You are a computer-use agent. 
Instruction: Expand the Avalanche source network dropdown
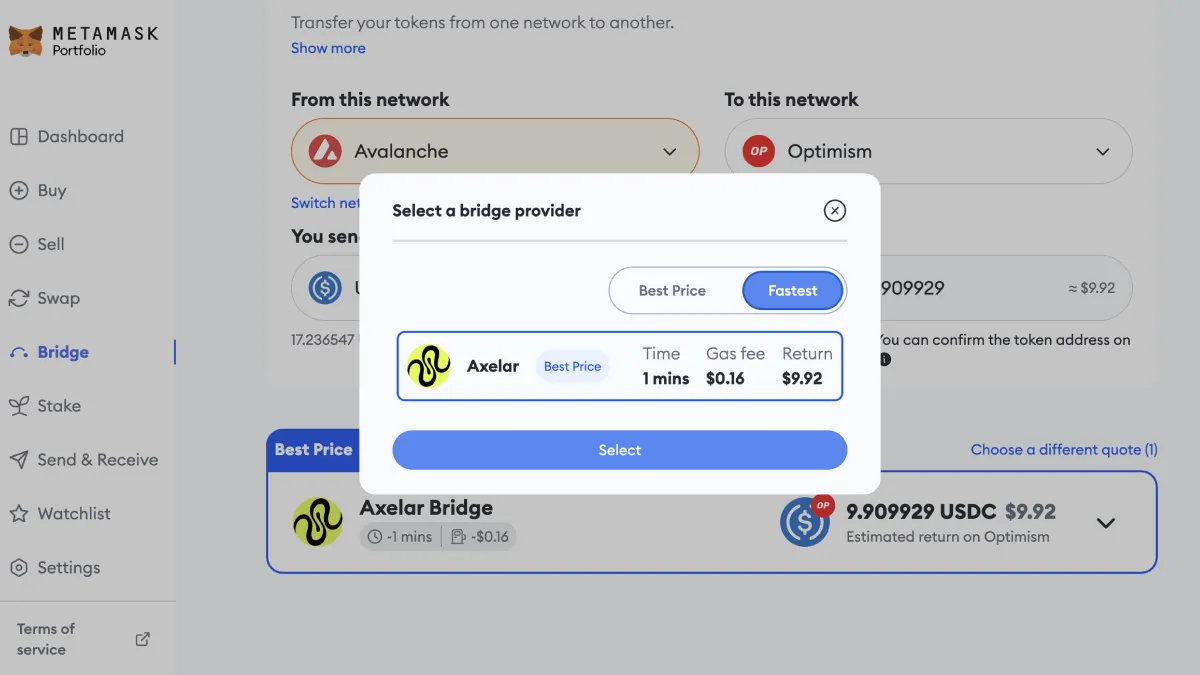click(x=495, y=152)
